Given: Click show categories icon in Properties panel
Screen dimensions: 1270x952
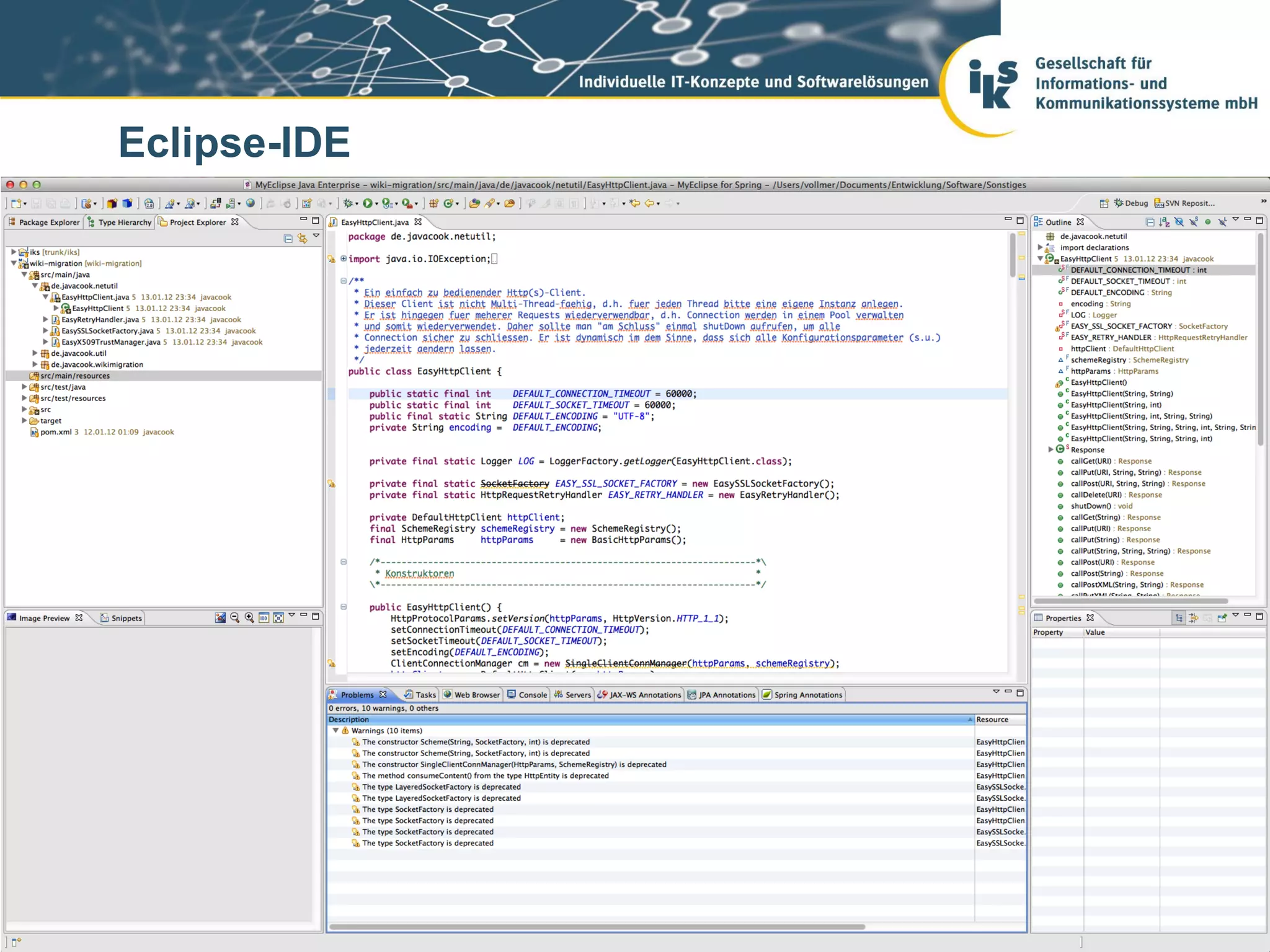Looking at the screenshot, I should [1179, 618].
